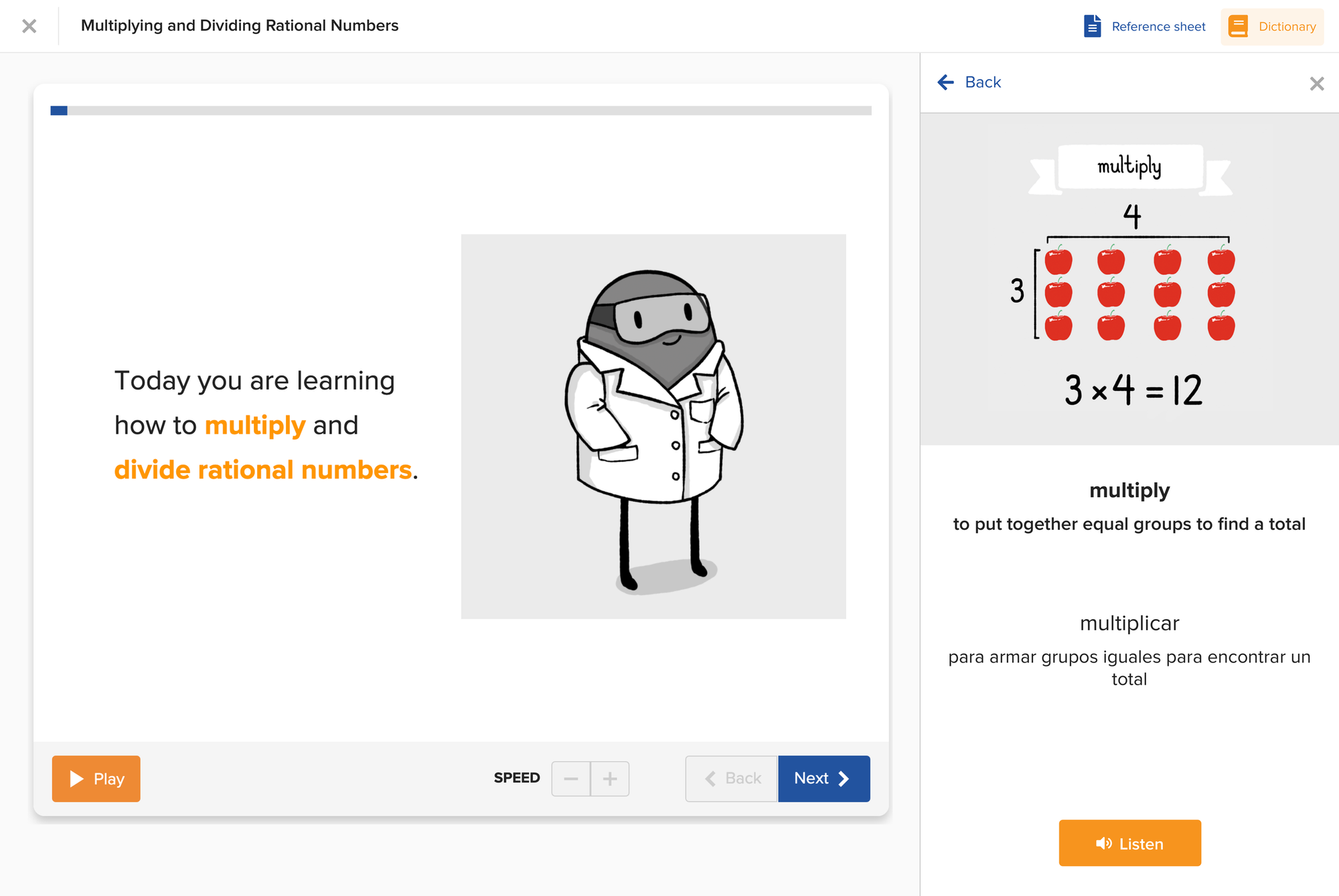Click the Reference sheet text link
1339x896 pixels.
[1158, 27]
